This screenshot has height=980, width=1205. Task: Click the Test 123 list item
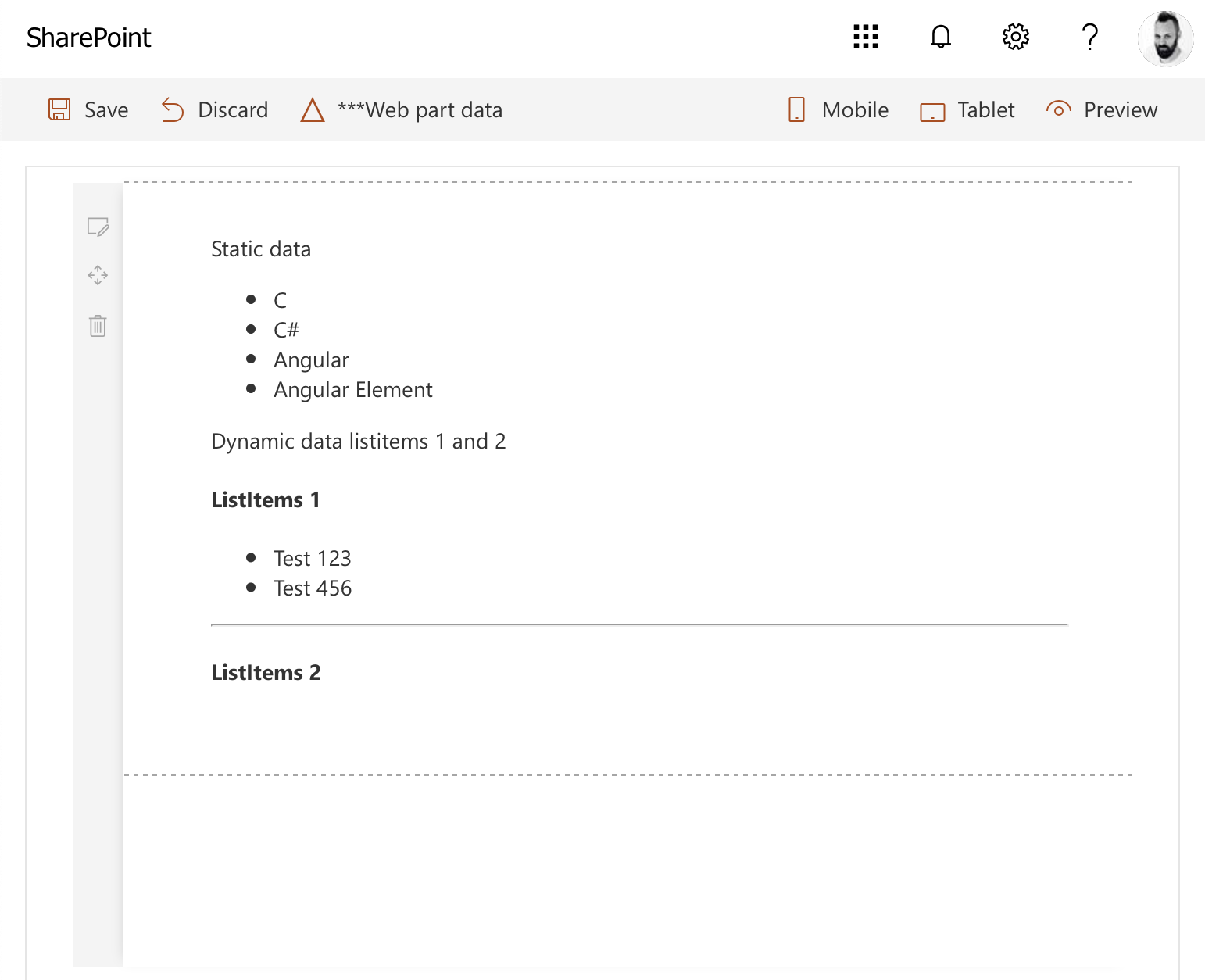click(313, 557)
